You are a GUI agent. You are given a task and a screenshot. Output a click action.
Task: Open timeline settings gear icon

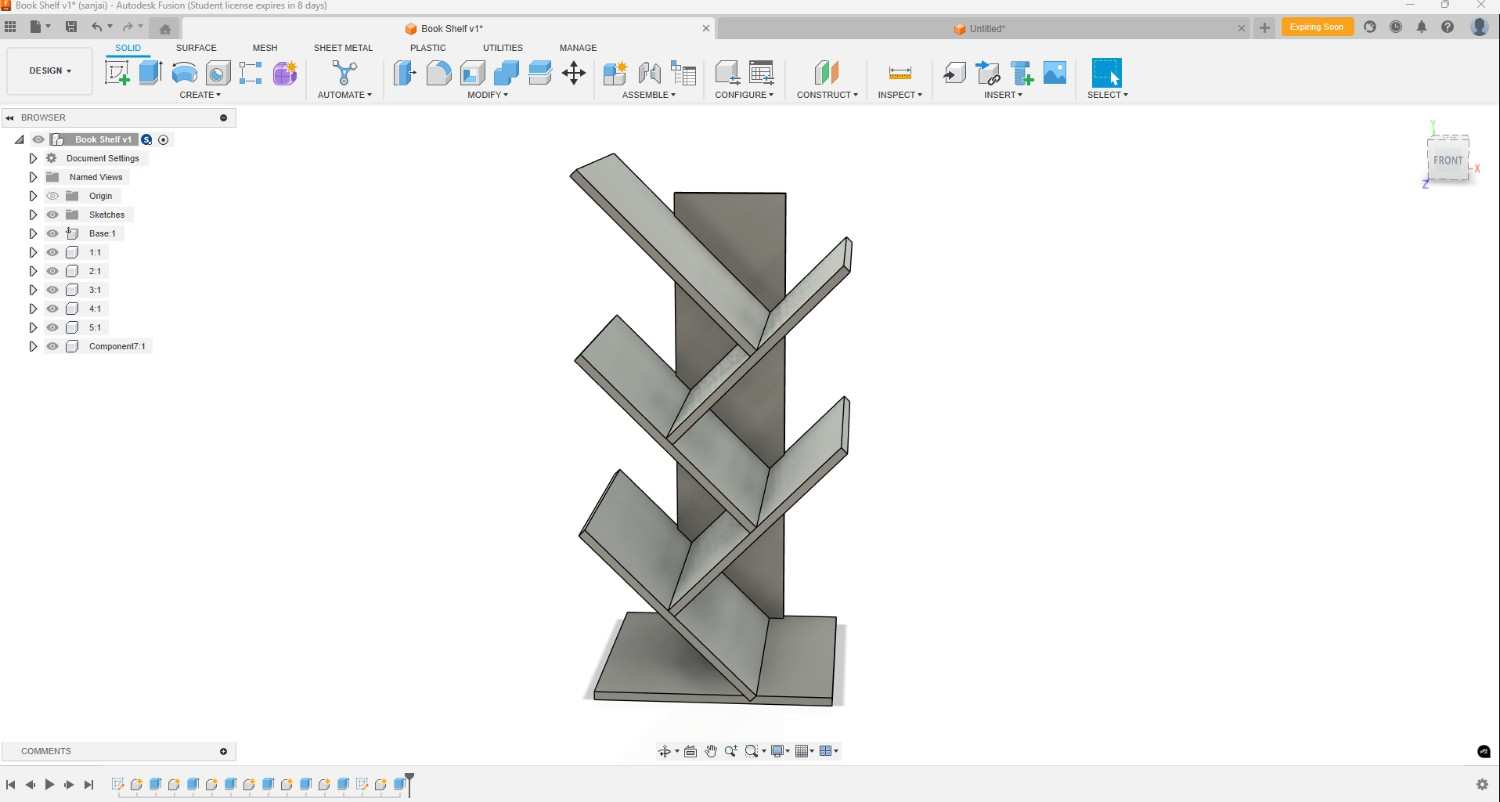(1482, 785)
